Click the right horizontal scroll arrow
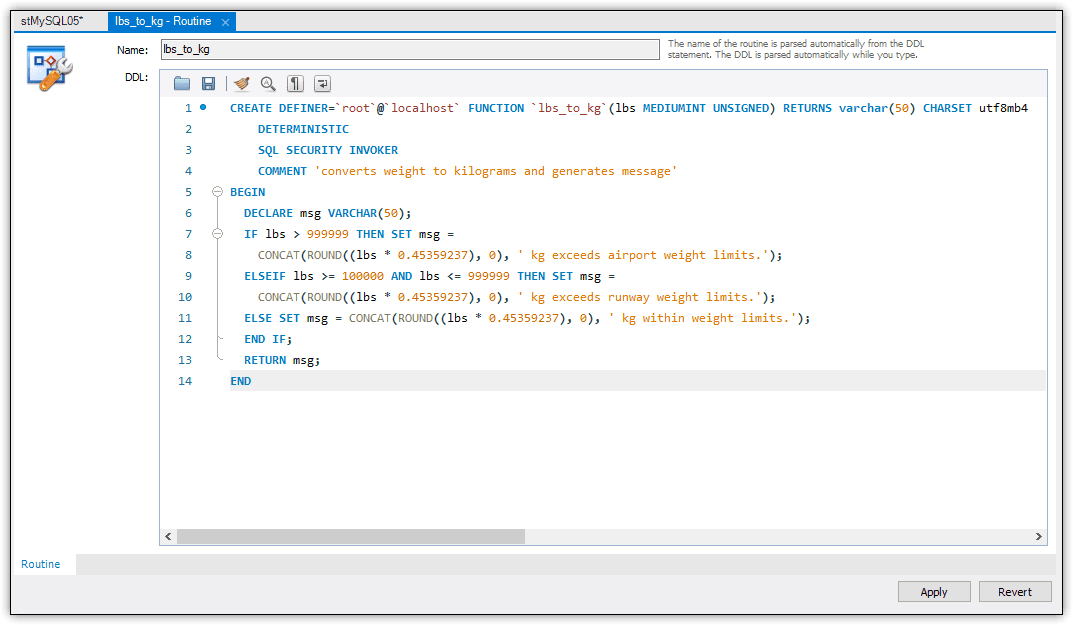 click(x=1040, y=537)
